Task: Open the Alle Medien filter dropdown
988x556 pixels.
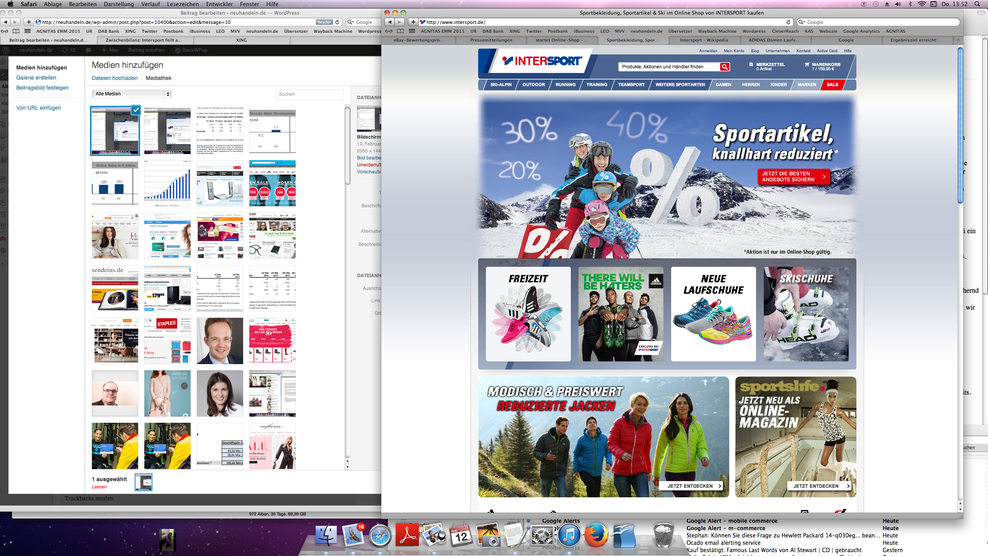Action: click(x=132, y=94)
